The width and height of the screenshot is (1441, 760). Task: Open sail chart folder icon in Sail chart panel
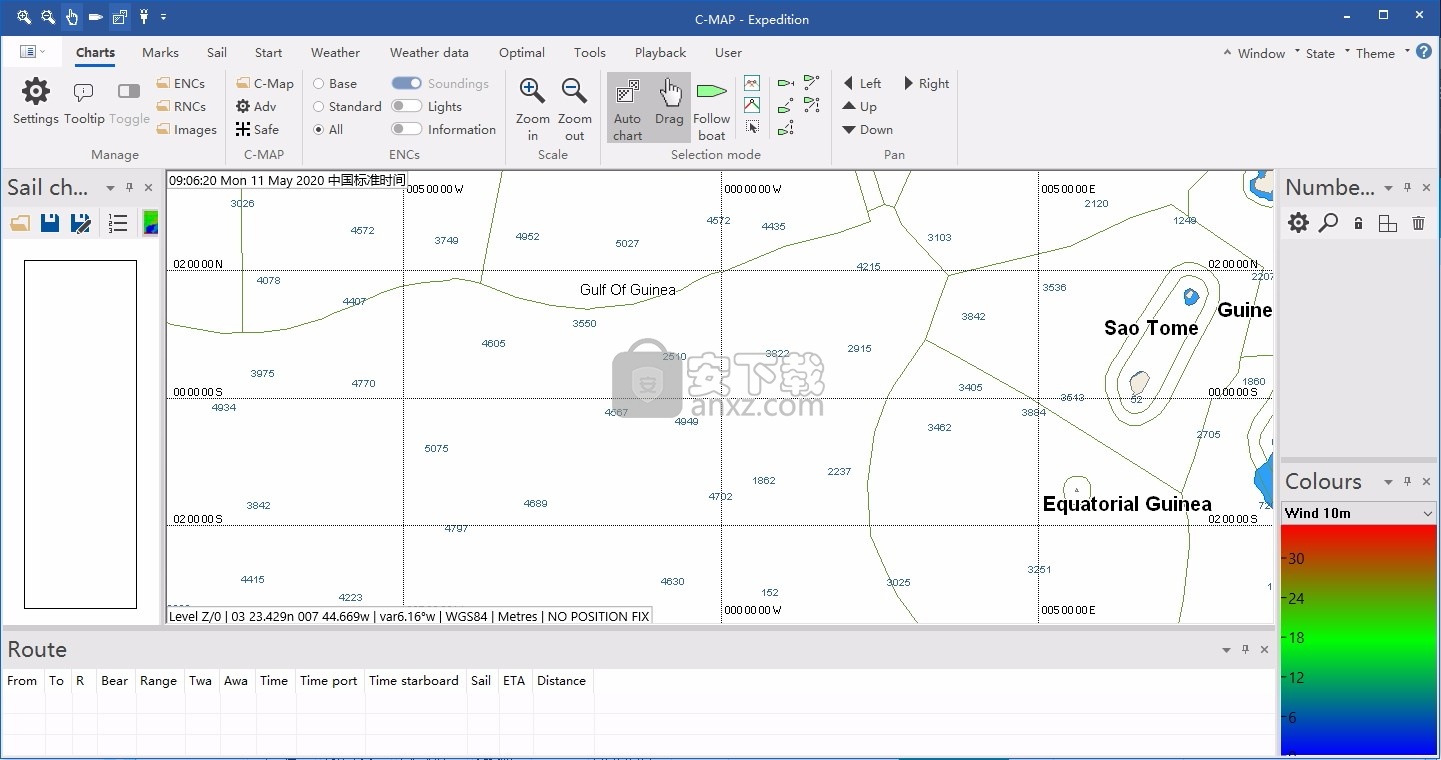(20, 223)
